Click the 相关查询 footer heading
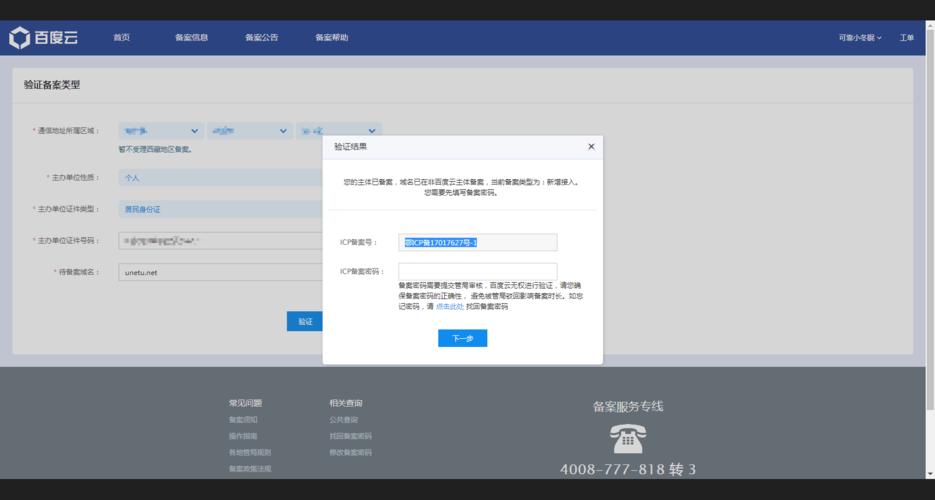This screenshot has width=935, height=500. (346, 403)
